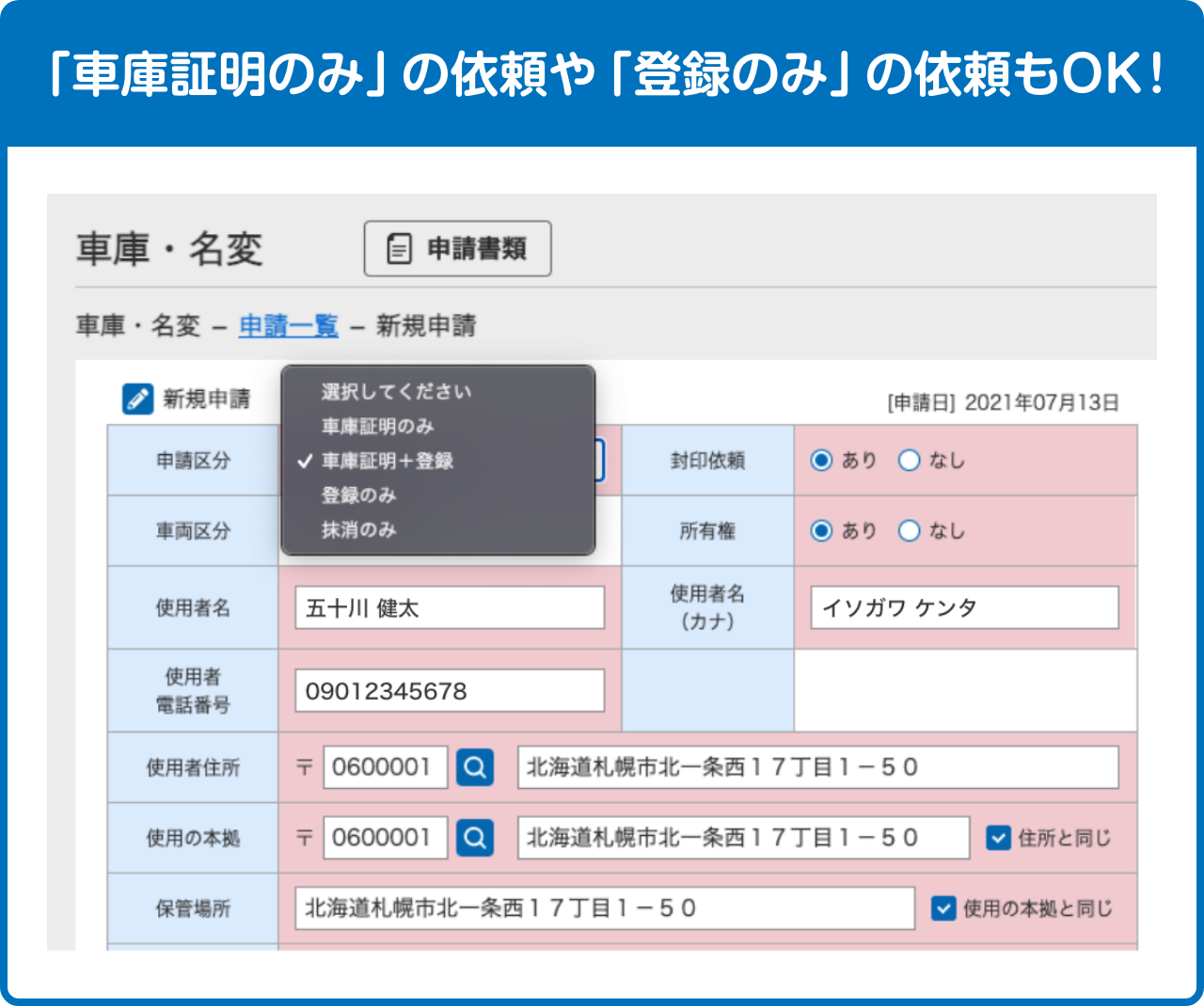This screenshot has height=1006, width=1204.
Task: Select あり for 所有権
Action: tap(821, 531)
